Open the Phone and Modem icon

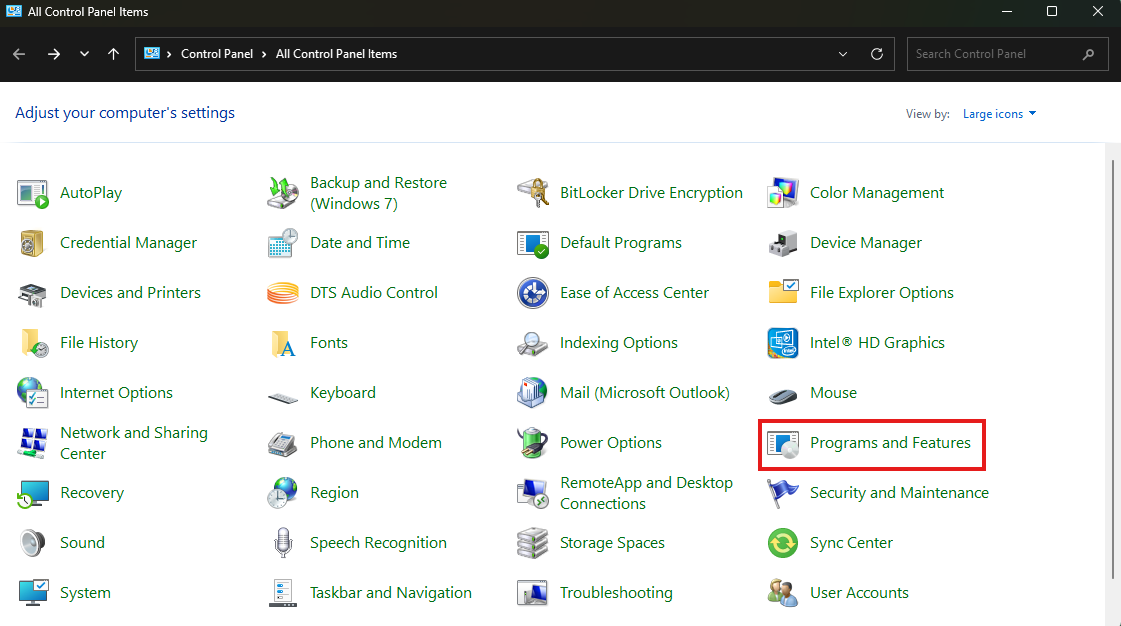tap(282, 443)
